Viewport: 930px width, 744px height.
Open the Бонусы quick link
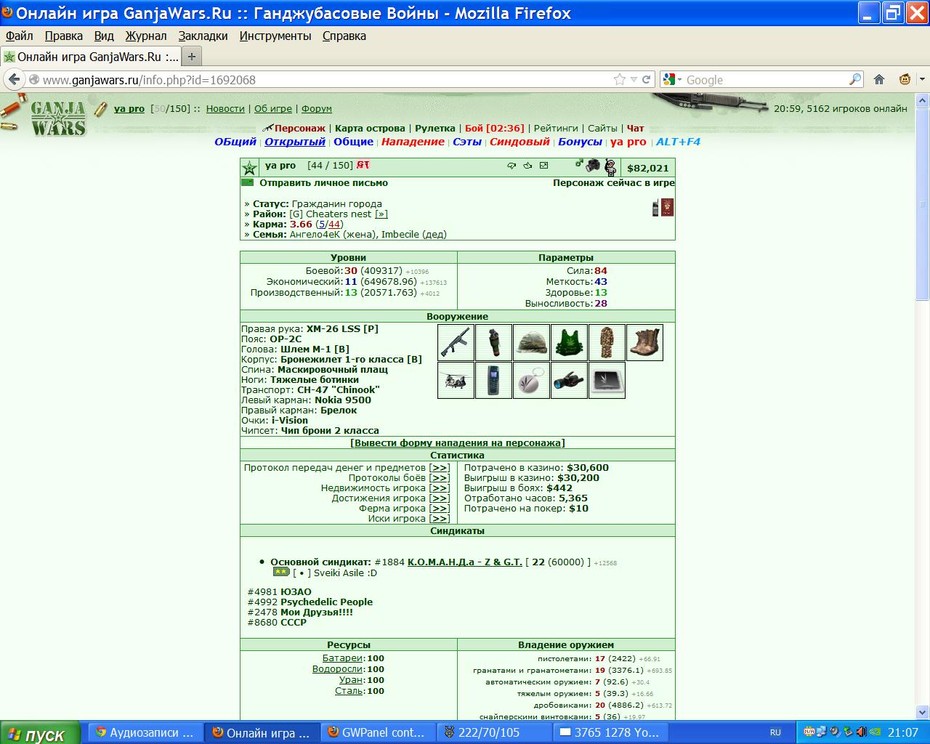(x=580, y=142)
